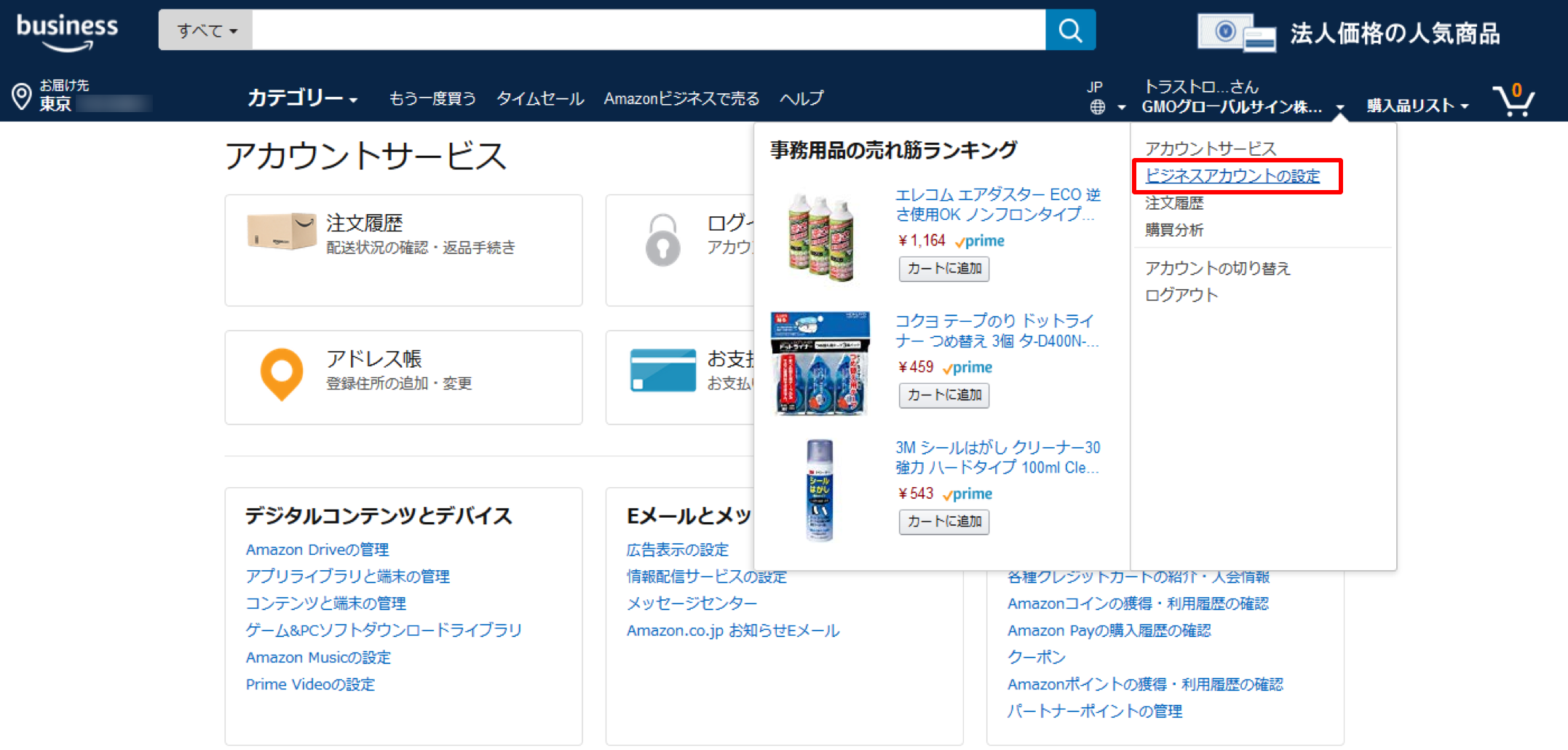This screenshot has width=1568, height=750.
Task: Select 注文履歴 in account flyout menu
Action: coord(1174,203)
